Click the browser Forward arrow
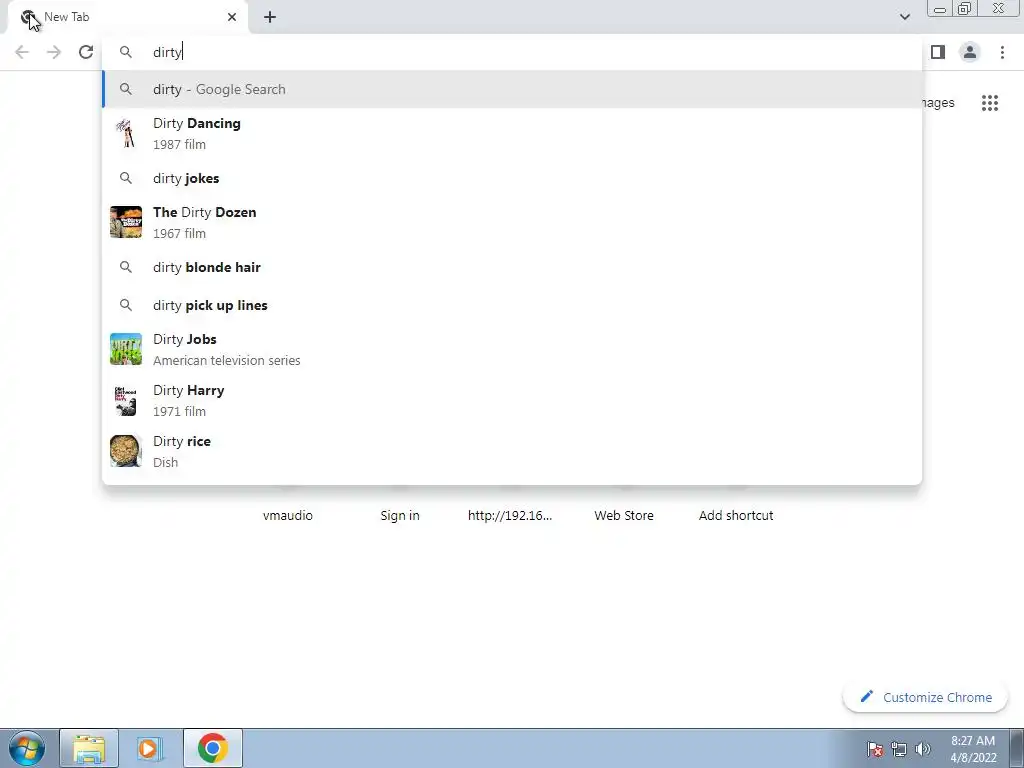 pyautogui.click(x=54, y=52)
